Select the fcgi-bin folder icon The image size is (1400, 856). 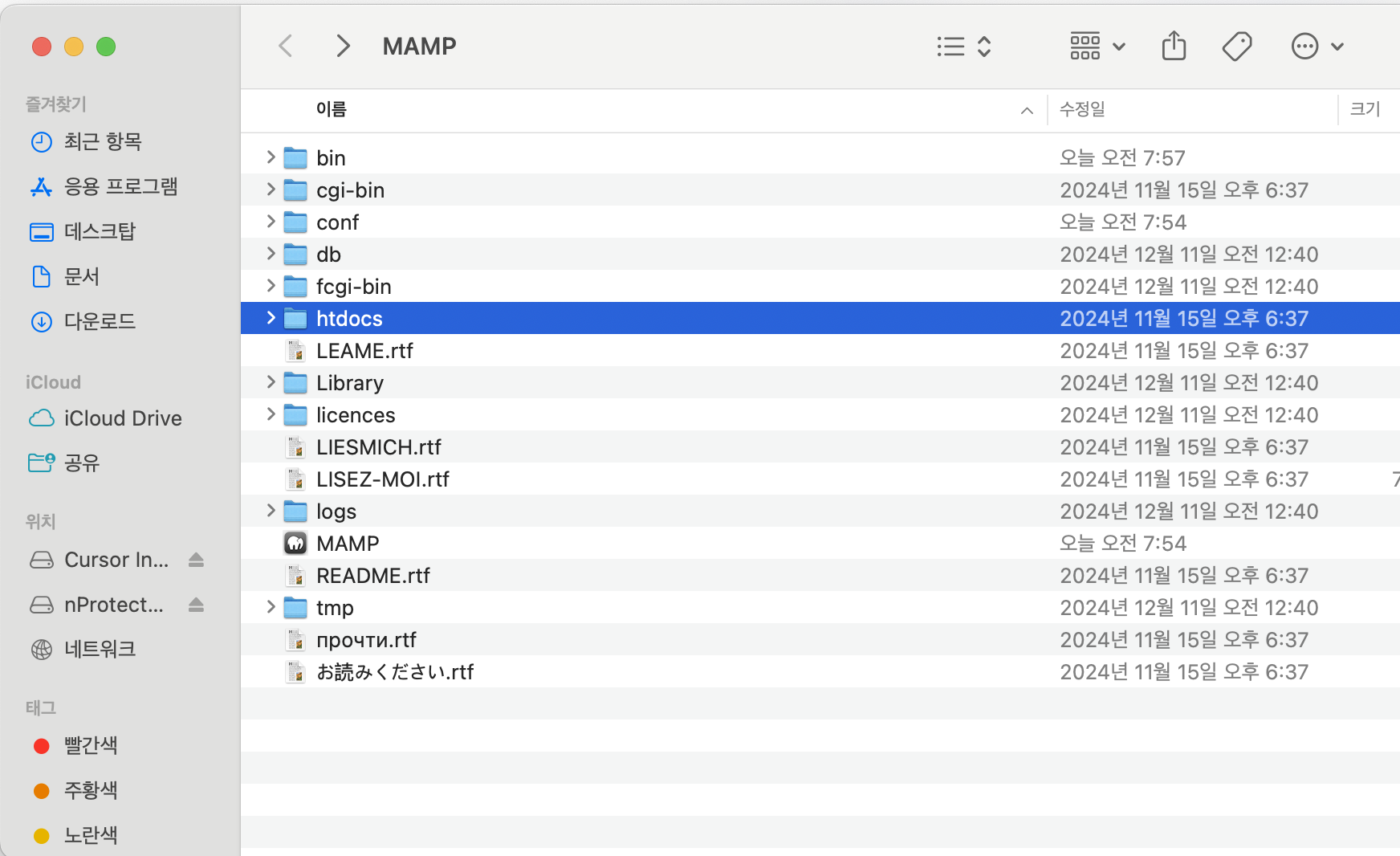point(295,287)
